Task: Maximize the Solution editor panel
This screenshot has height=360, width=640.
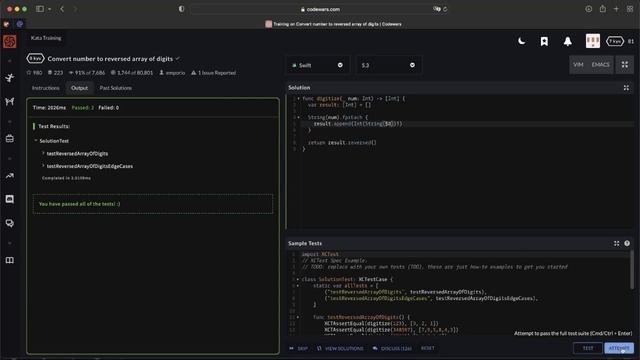Action: click(x=626, y=88)
